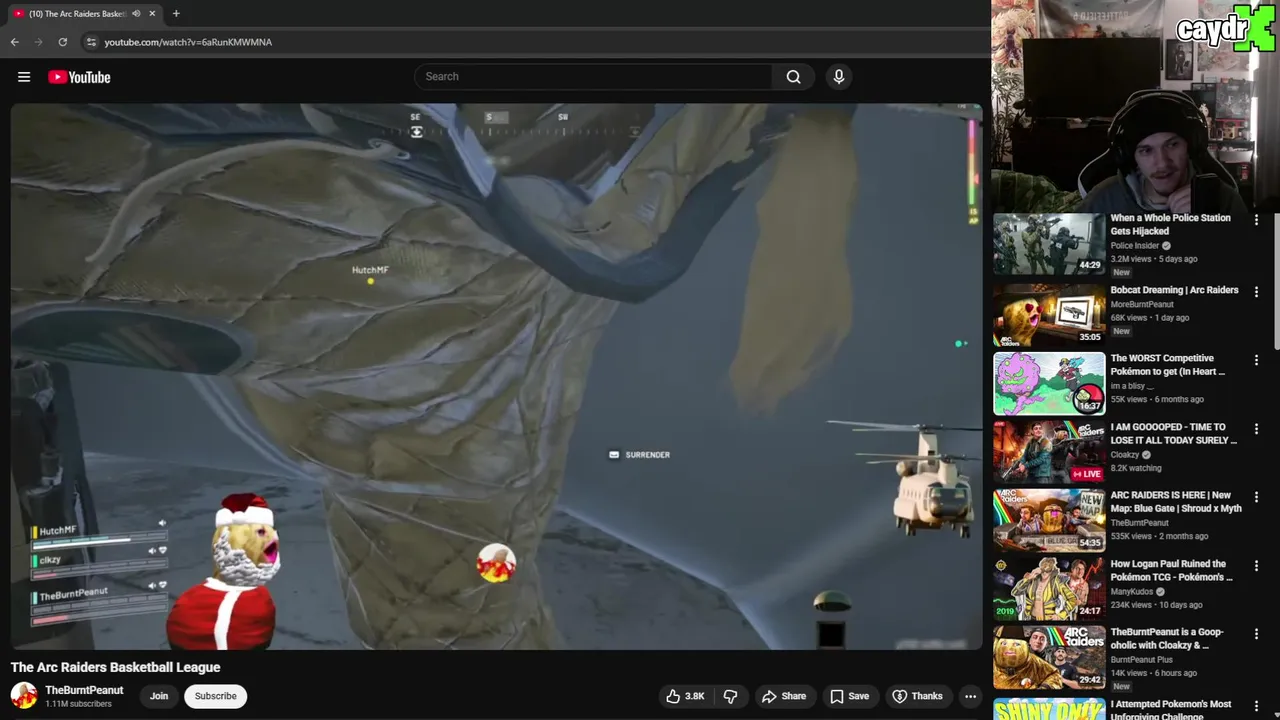Click 'ManyKudos' channel name
Viewport: 1280px width, 720px height.
1132,591
